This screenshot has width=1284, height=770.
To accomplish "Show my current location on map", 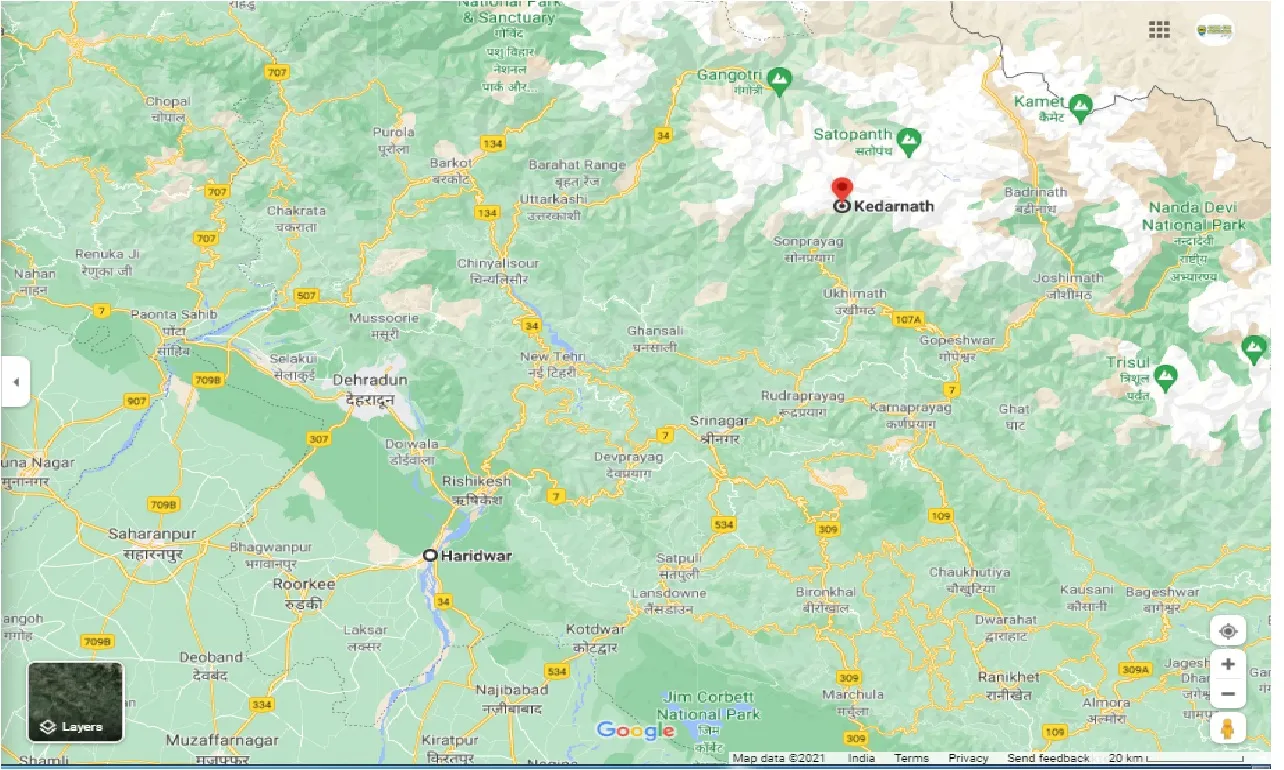I will coord(1227,631).
